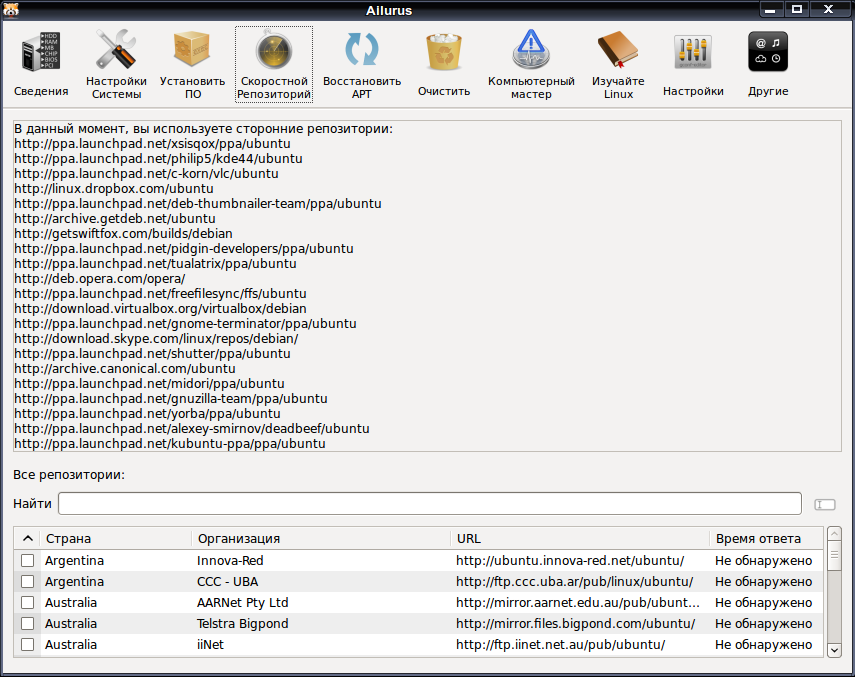Click the repository list scrollbar down arrow
Image resolution: width=855 pixels, height=677 pixels.
pos(834,650)
